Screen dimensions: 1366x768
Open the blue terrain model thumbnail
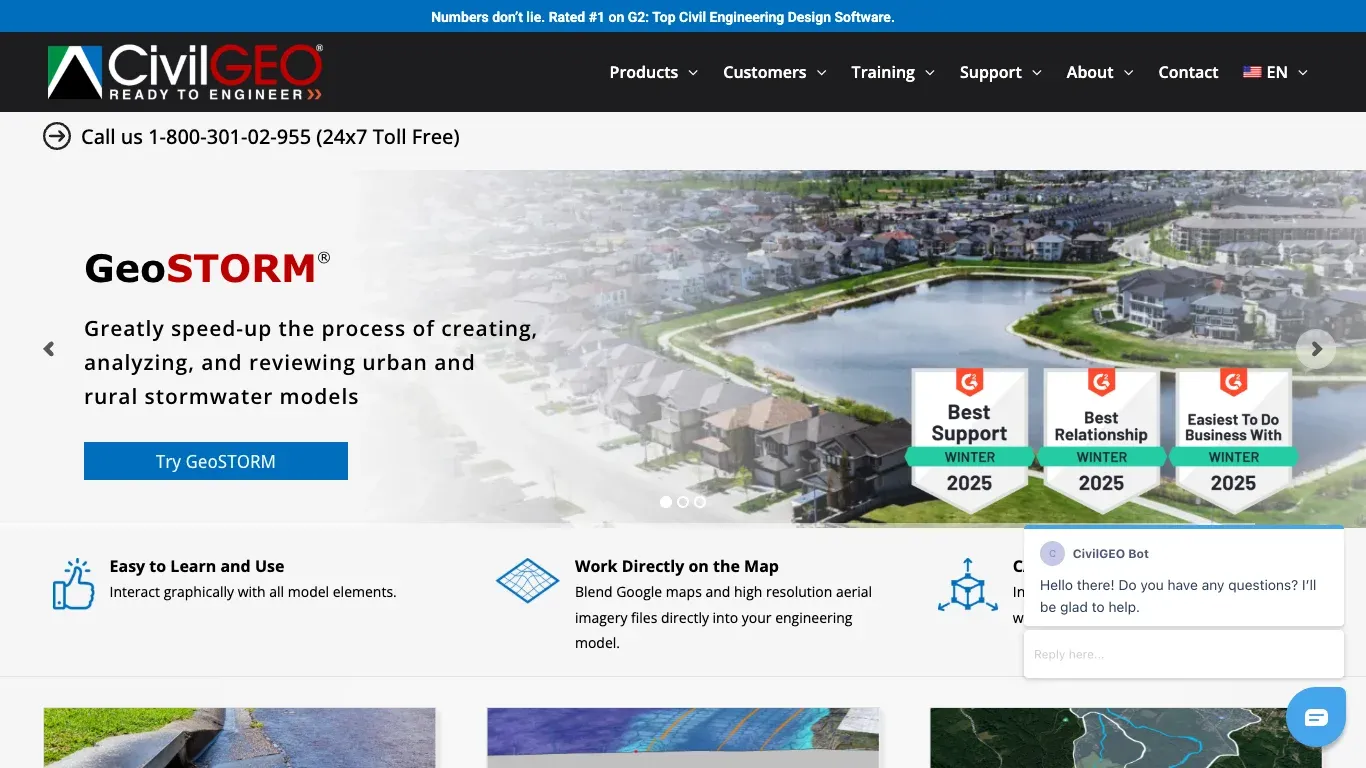point(683,738)
